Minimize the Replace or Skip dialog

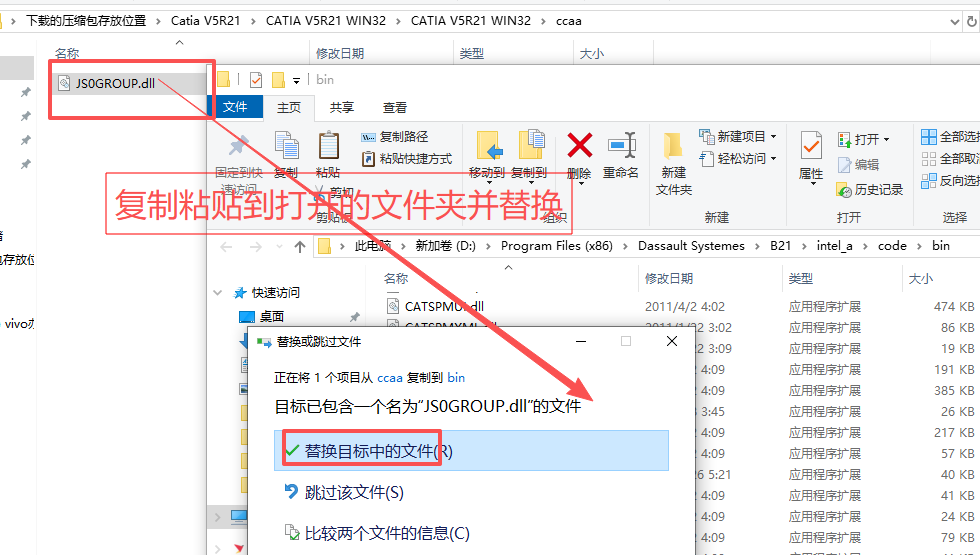(x=581, y=341)
